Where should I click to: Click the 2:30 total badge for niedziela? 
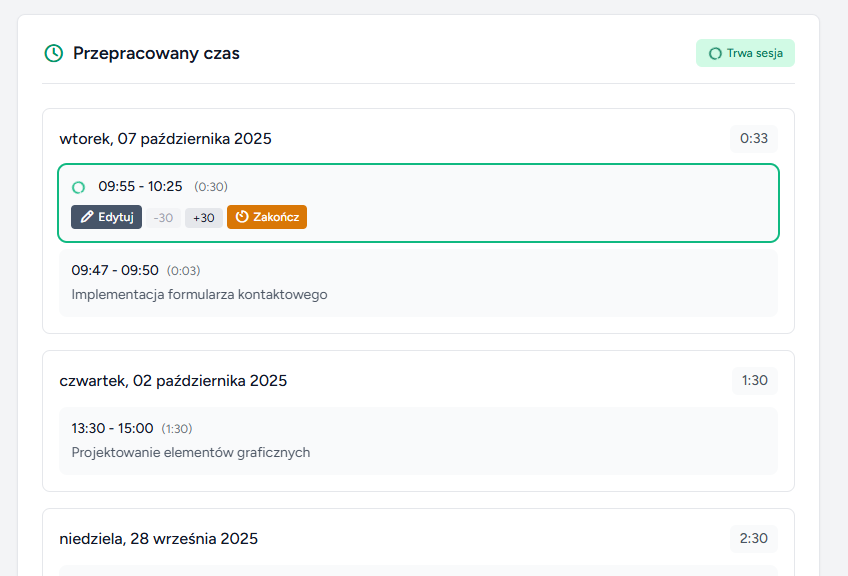click(753, 538)
